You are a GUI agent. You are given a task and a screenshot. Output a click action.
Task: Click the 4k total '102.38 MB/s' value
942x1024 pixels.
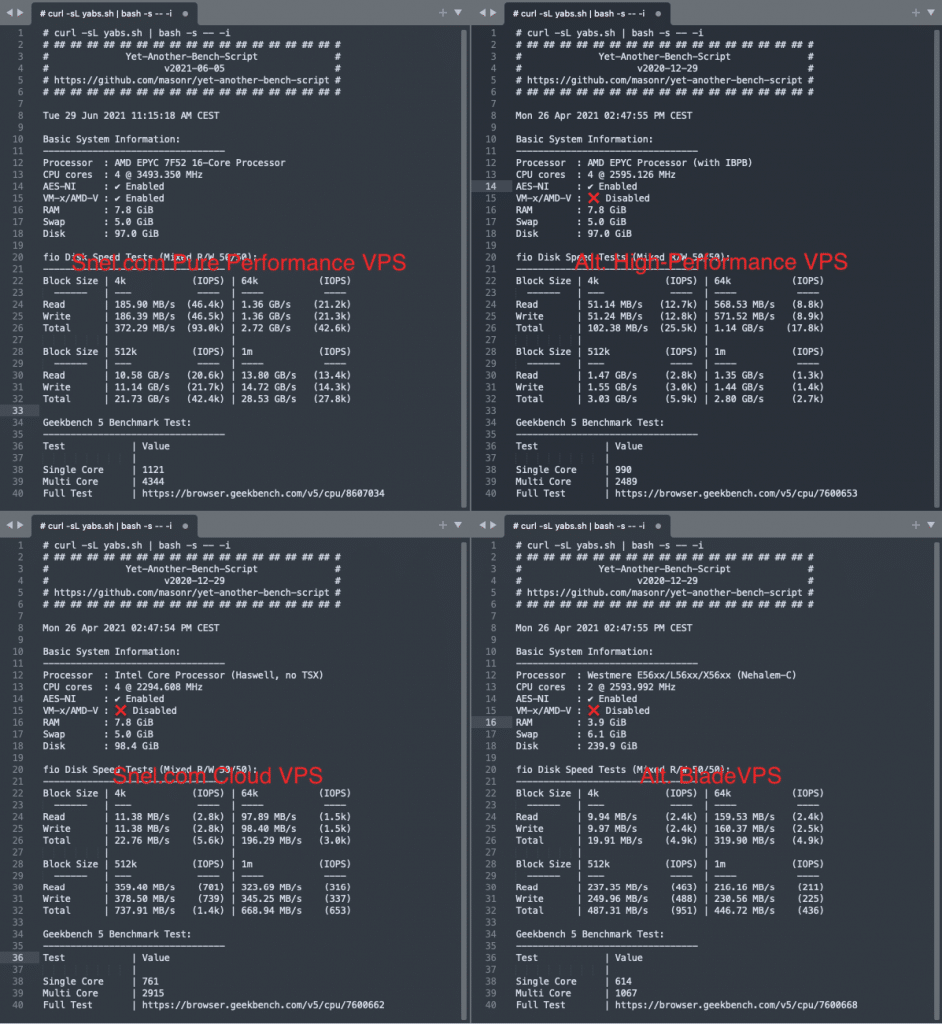pos(618,328)
